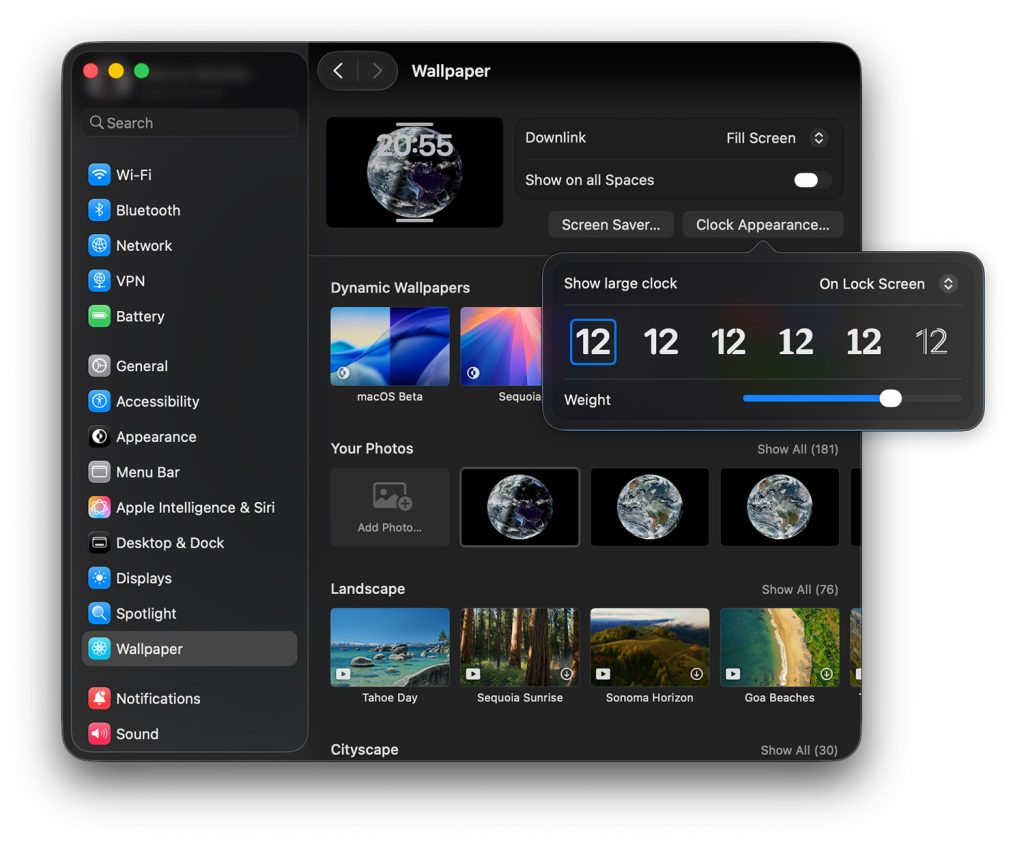Image resolution: width=1024 pixels, height=843 pixels.
Task: Select the Tahoe Day wallpaper thumbnail
Action: 390,646
